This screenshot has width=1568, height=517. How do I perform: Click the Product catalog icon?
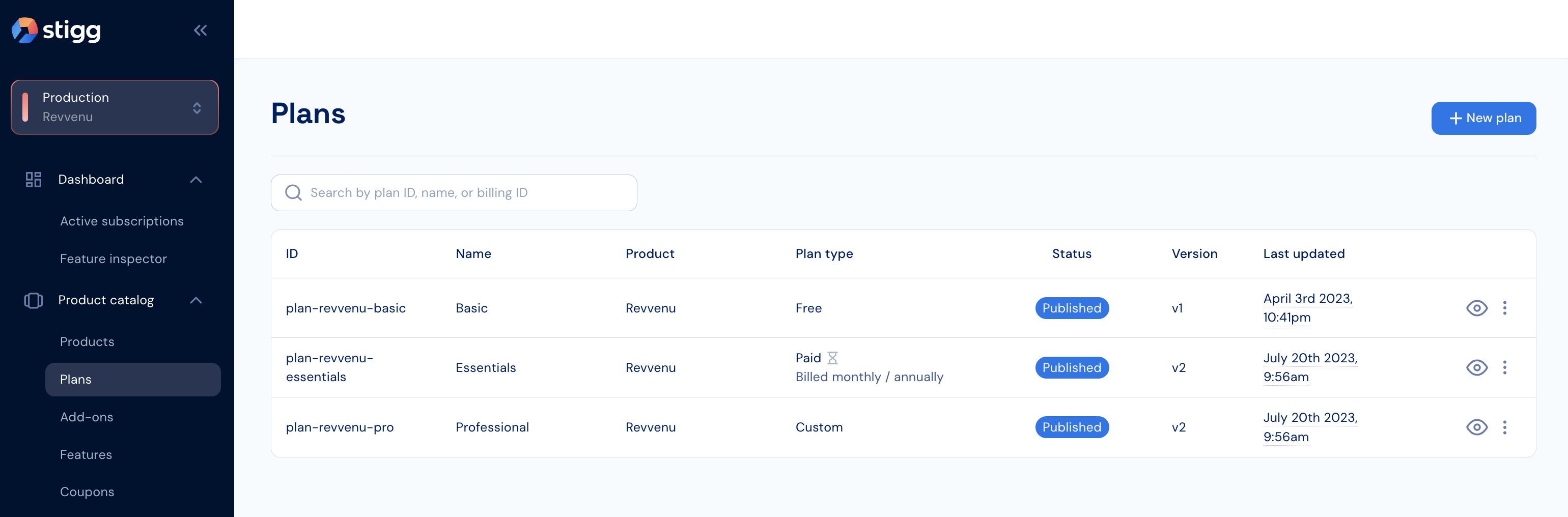(x=34, y=300)
